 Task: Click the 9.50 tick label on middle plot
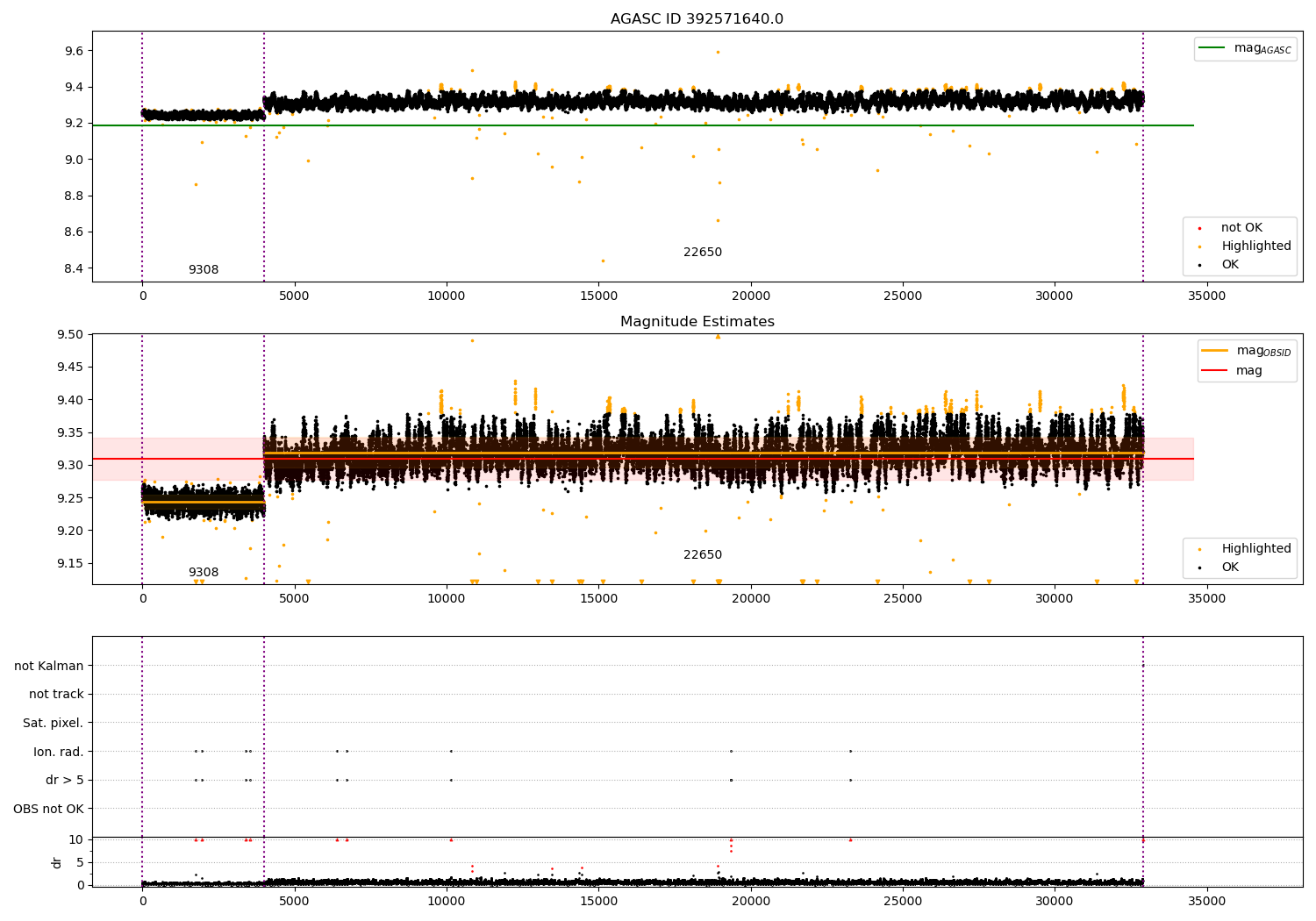(x=70, y=334)
